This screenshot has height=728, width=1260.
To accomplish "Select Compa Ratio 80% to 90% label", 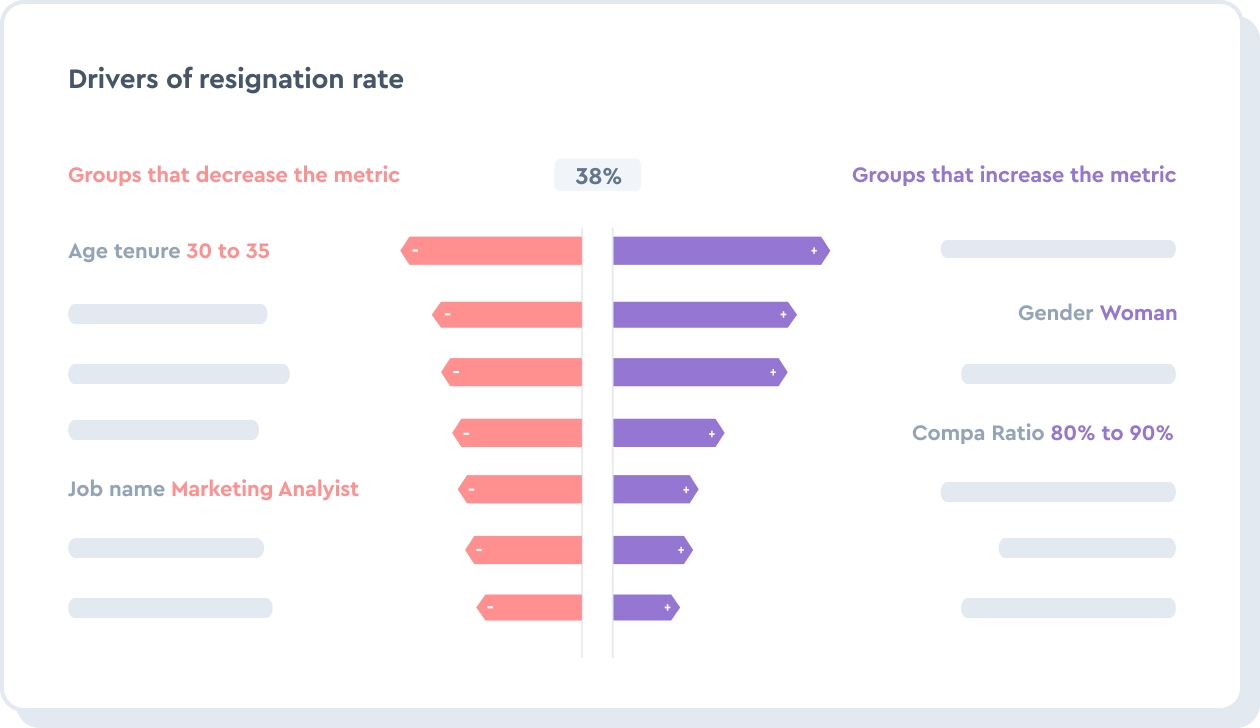I will click(1042, 433).
